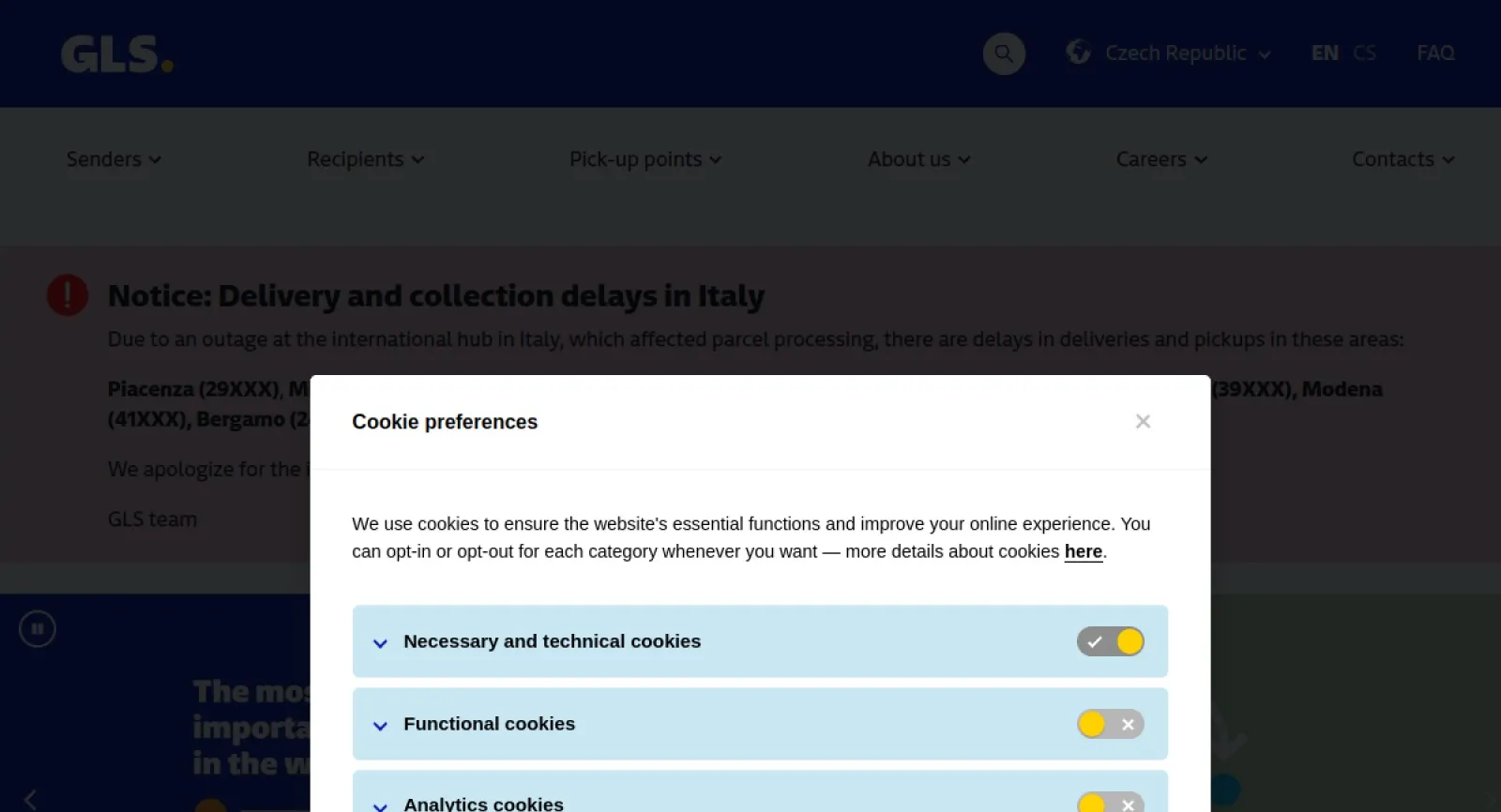Screen dimensions: 1501x812
Task: Go to previous slide with left arrow
Action: coord(30,800)
